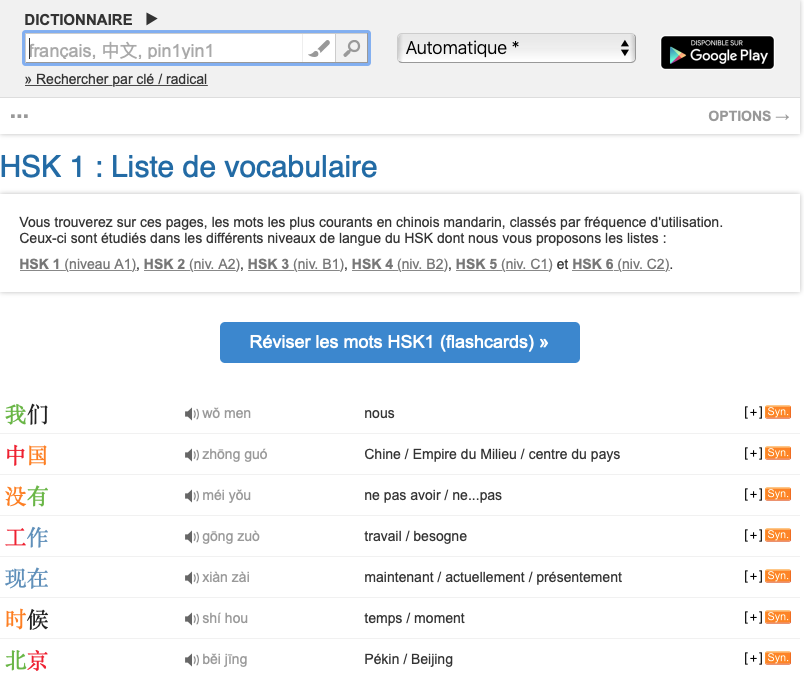804x678 pixels.
Task: Click the magnifying glass search icon
Action: click(x=351, y=49)
